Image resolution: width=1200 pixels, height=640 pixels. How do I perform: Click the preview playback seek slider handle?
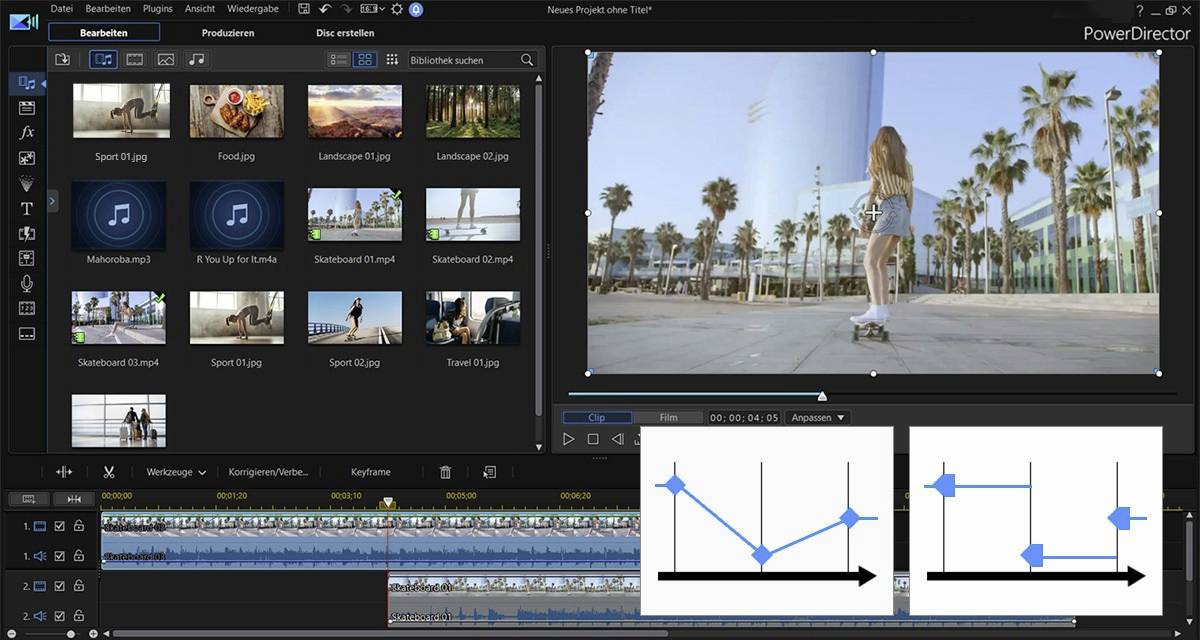[822, 396]
